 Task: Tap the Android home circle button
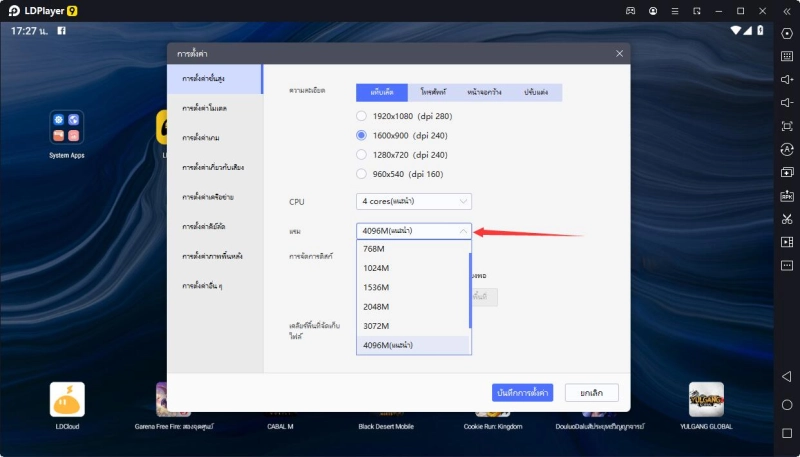[787, 405]
